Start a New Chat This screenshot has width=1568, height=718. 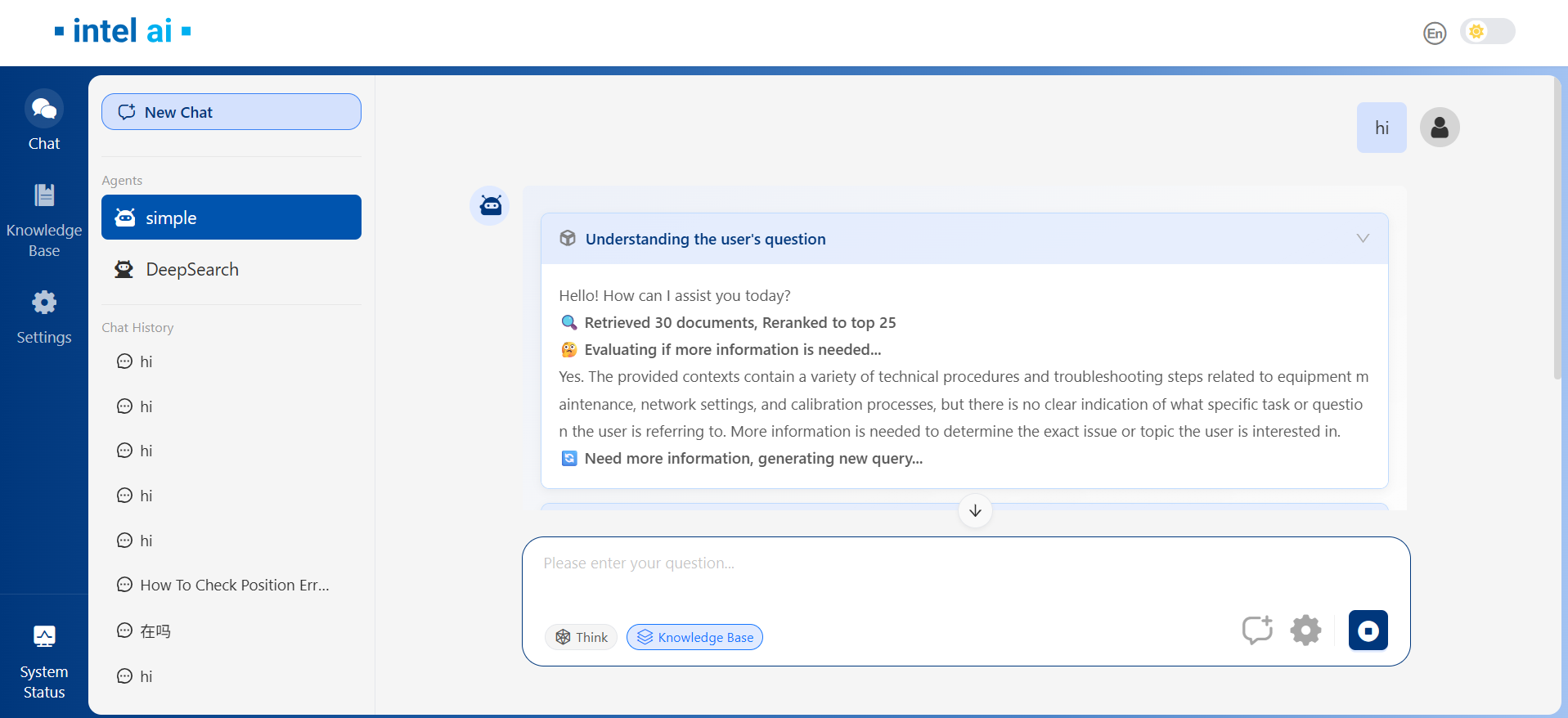[x=231, y=112]
